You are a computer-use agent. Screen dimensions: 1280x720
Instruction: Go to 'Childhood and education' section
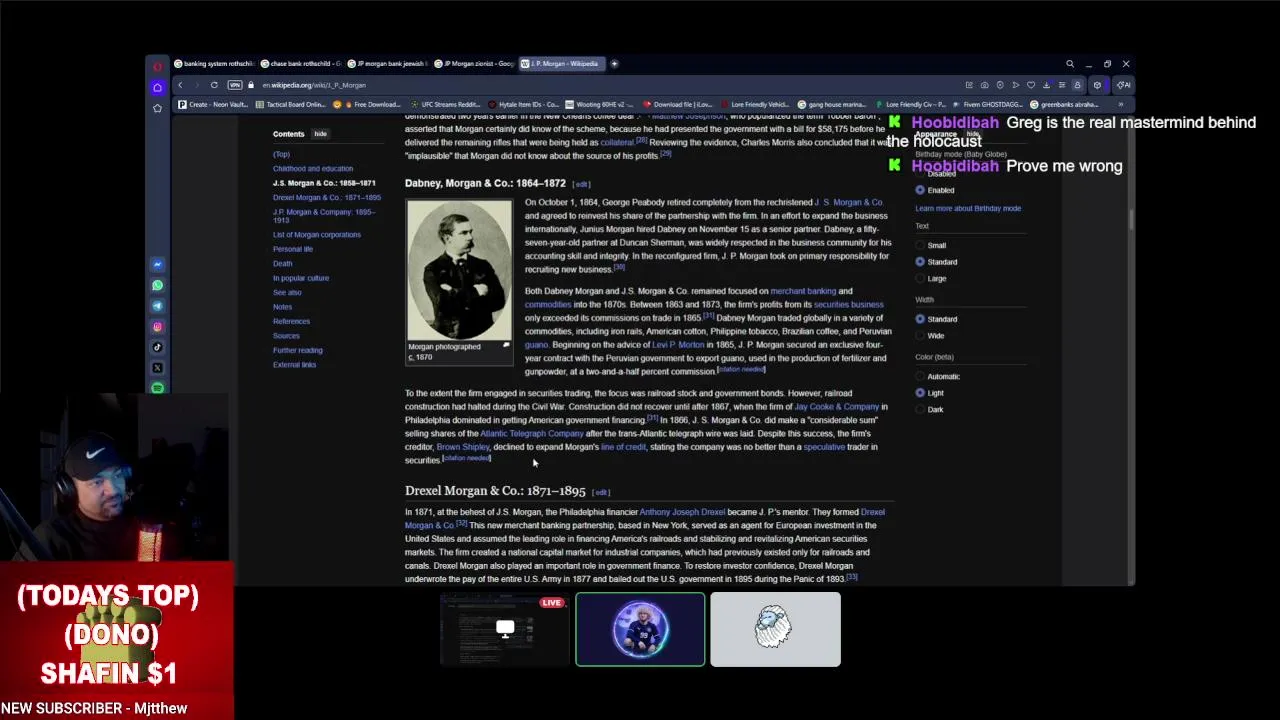313,169
